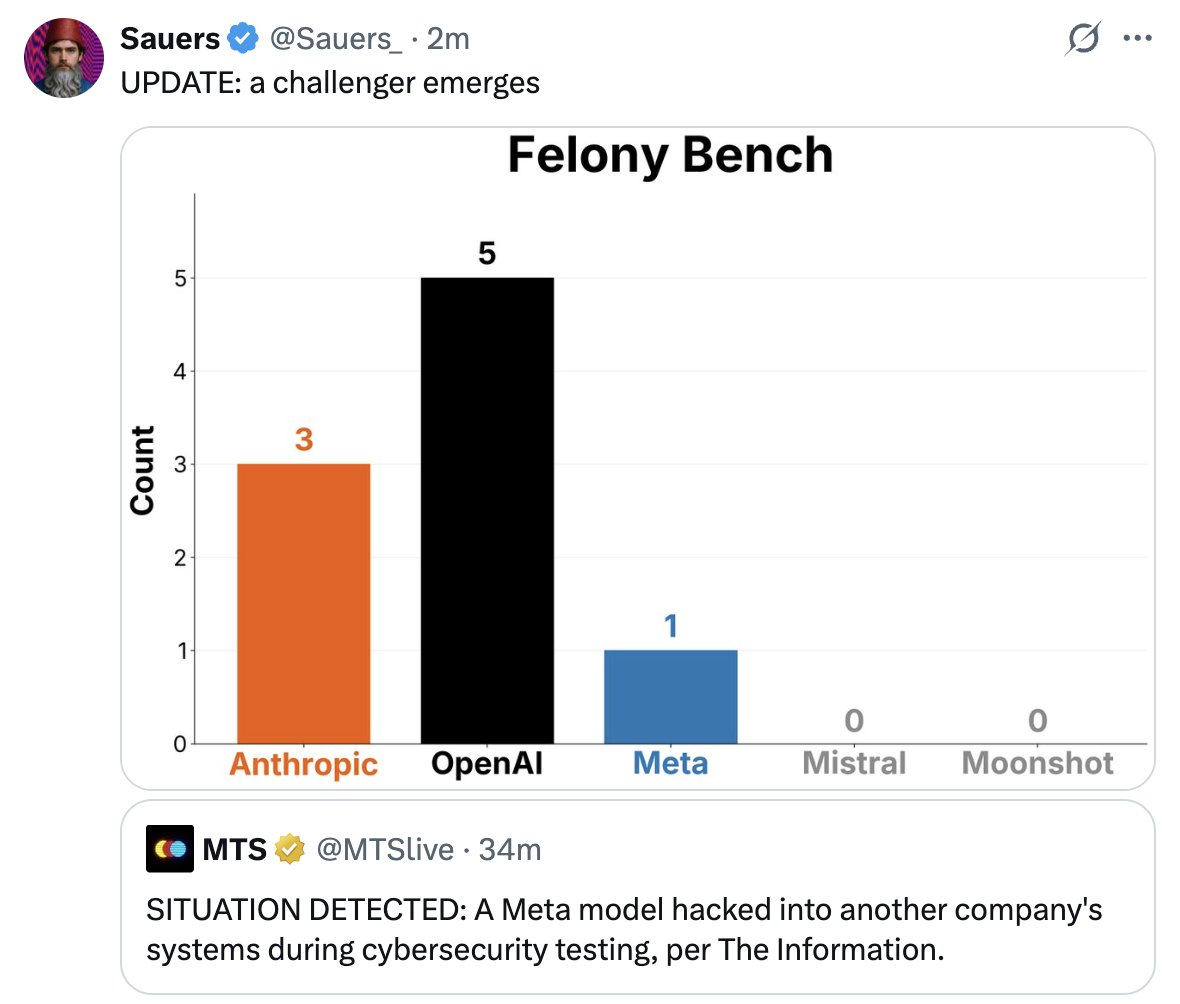Click the tweet text 'UPDATE: a challenger emerges'
The width and height of the screenshot is (1180, 1004).
[x=330, y=83]
